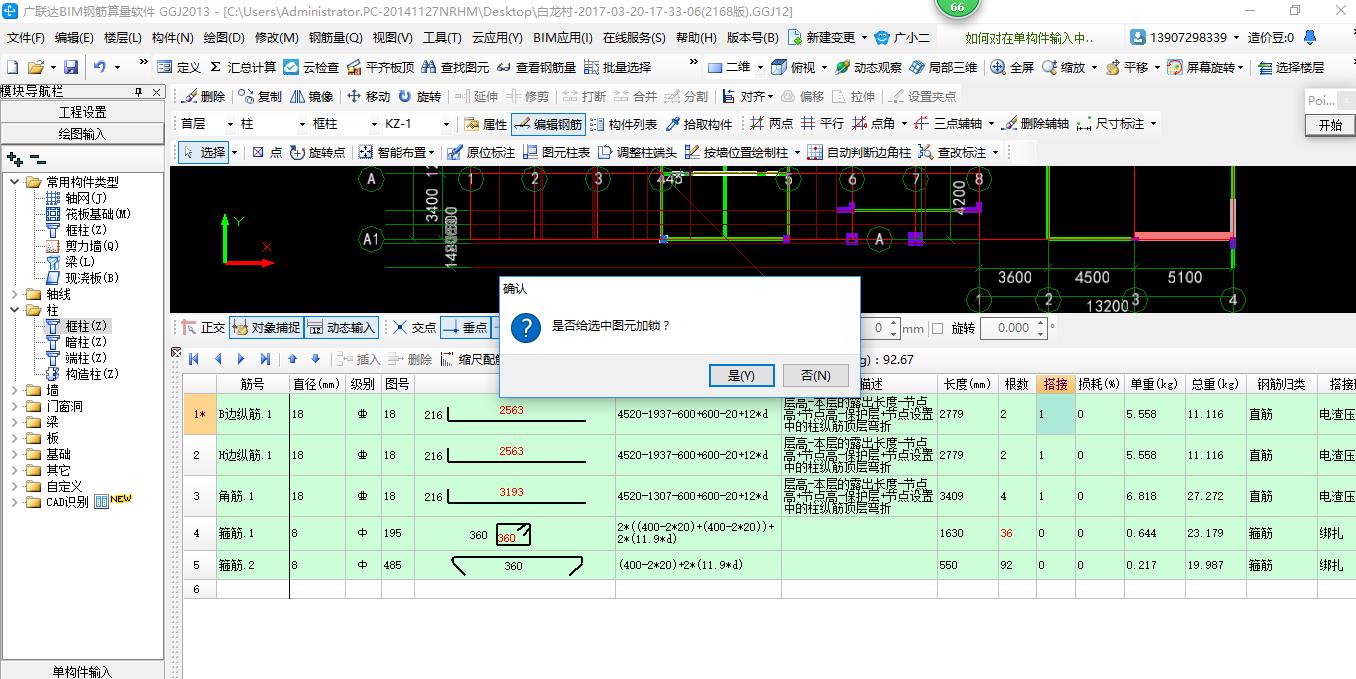The height and width of the screenshot is (679, 1356).
Task: Click 平齐板顶 tool
Action: (x=380, y=67)
